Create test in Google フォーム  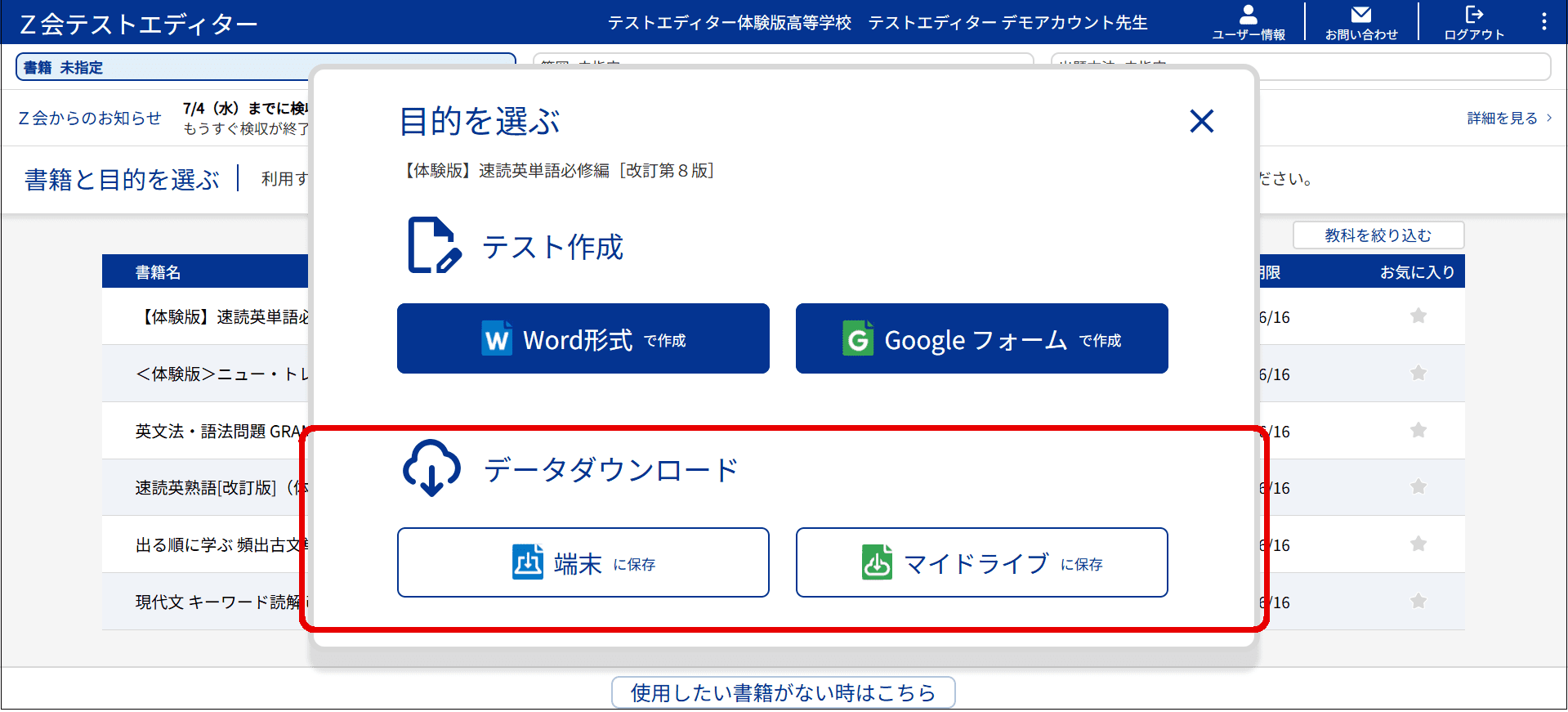(x=981, y=338)
